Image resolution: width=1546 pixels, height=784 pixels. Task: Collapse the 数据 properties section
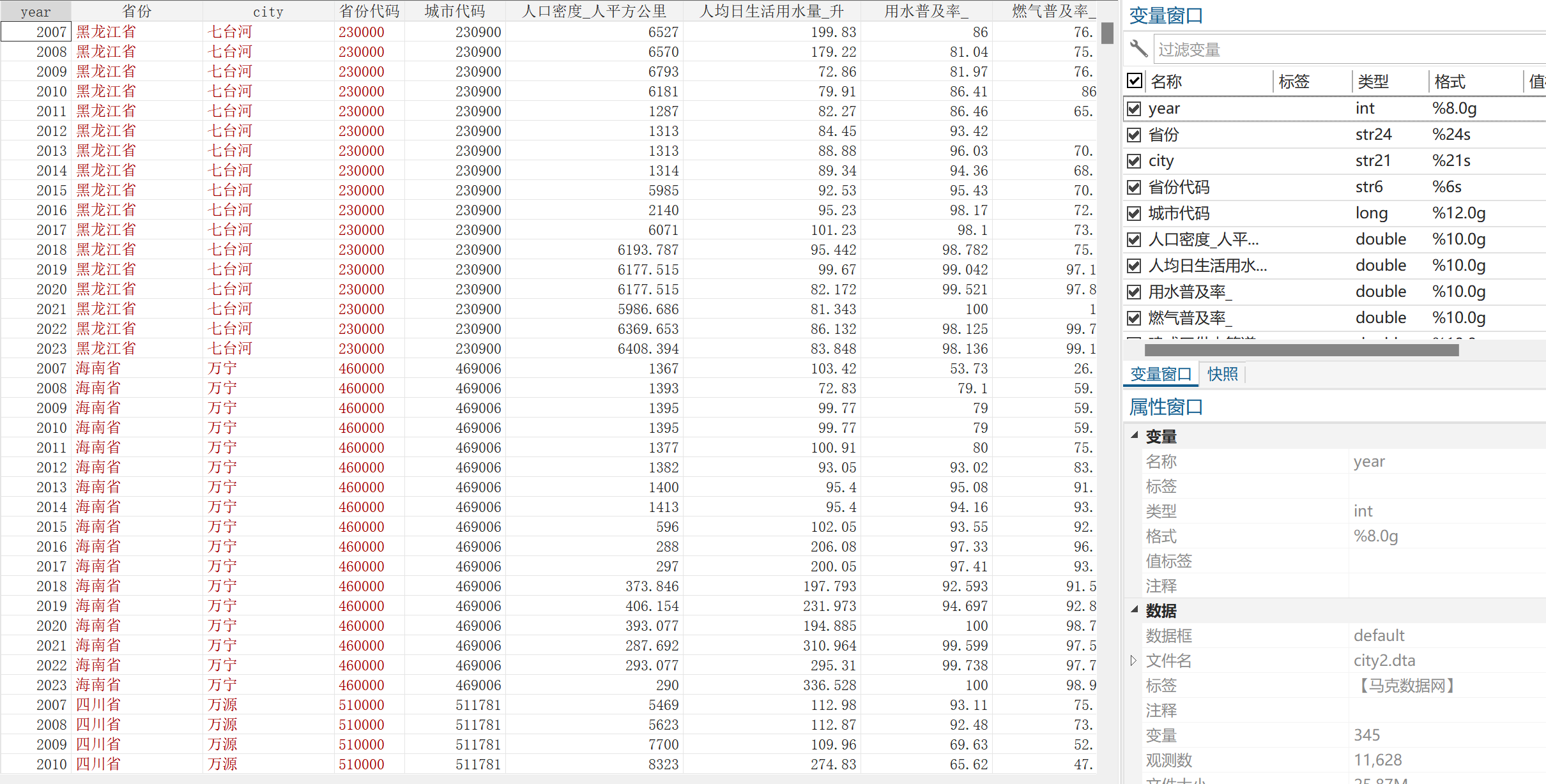click(1135, 610)
